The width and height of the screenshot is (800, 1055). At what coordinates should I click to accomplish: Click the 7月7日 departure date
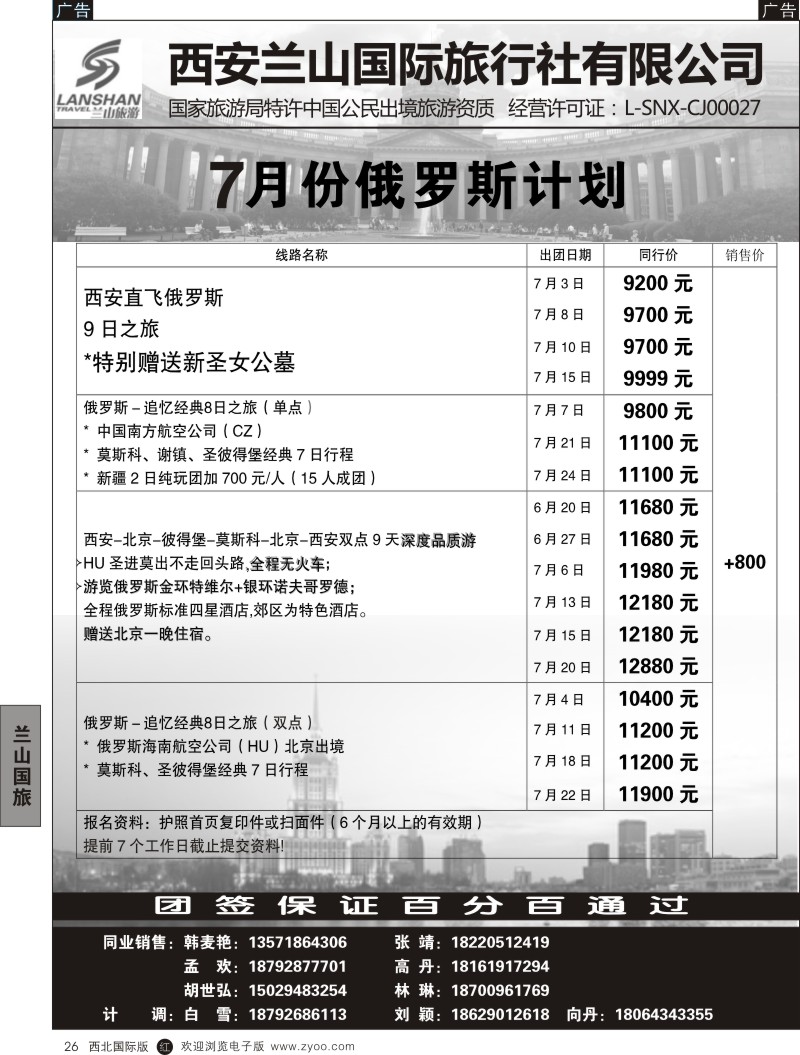click(x=558, y=410)
